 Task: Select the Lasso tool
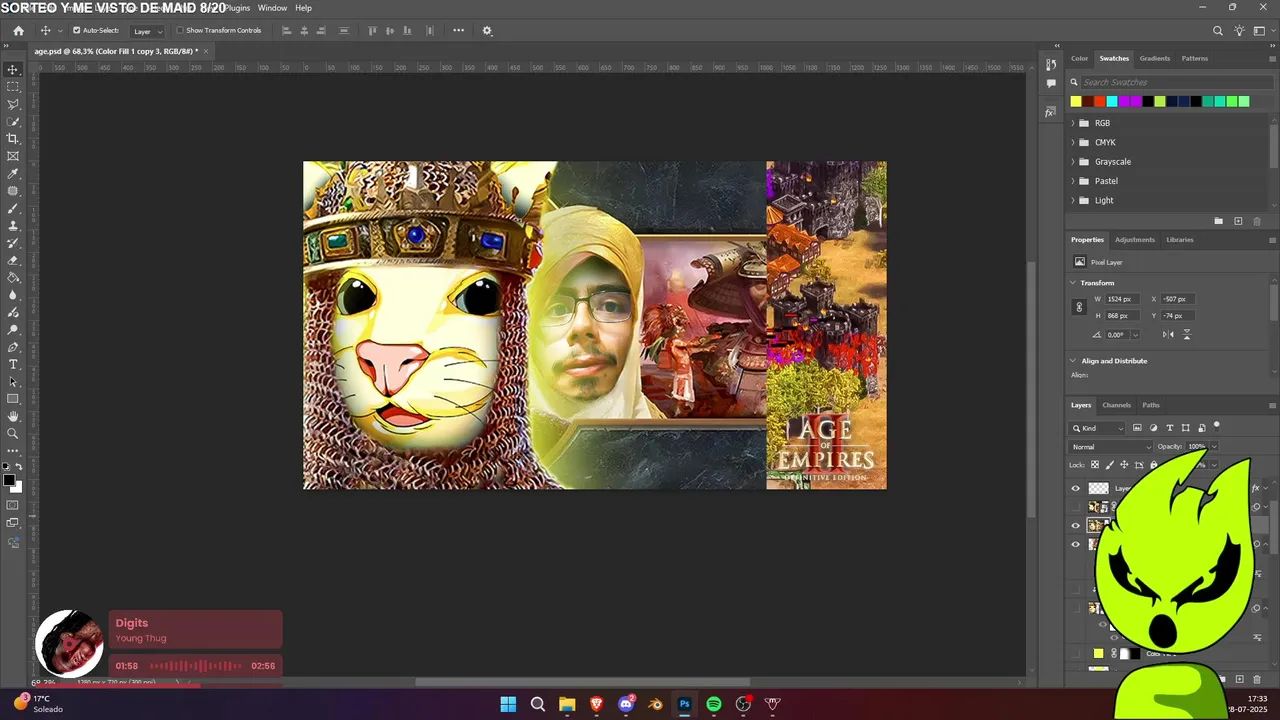13,104
